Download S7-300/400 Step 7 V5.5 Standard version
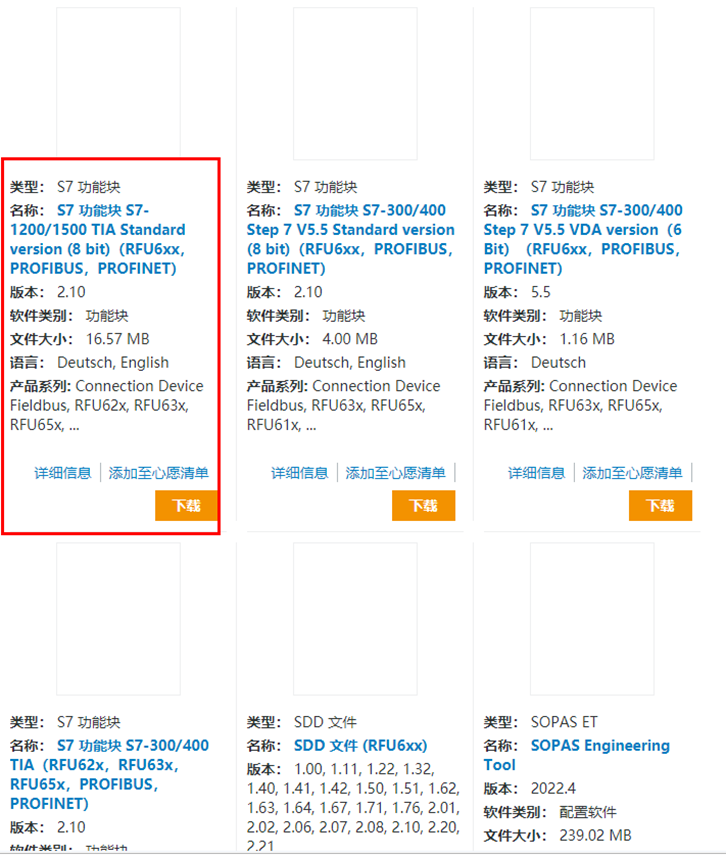The image size is (726, 858). 423,505
